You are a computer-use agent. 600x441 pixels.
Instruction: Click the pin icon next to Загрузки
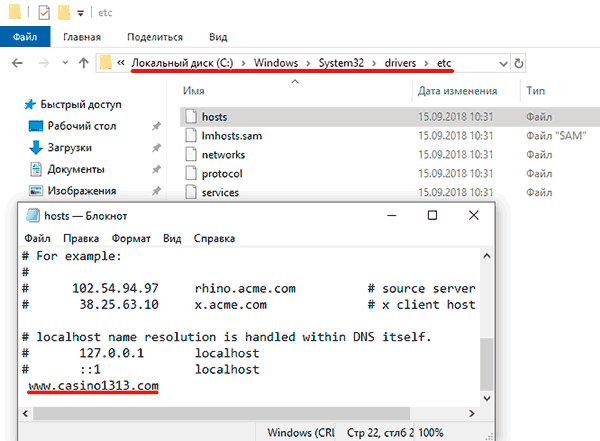[156, 147]
